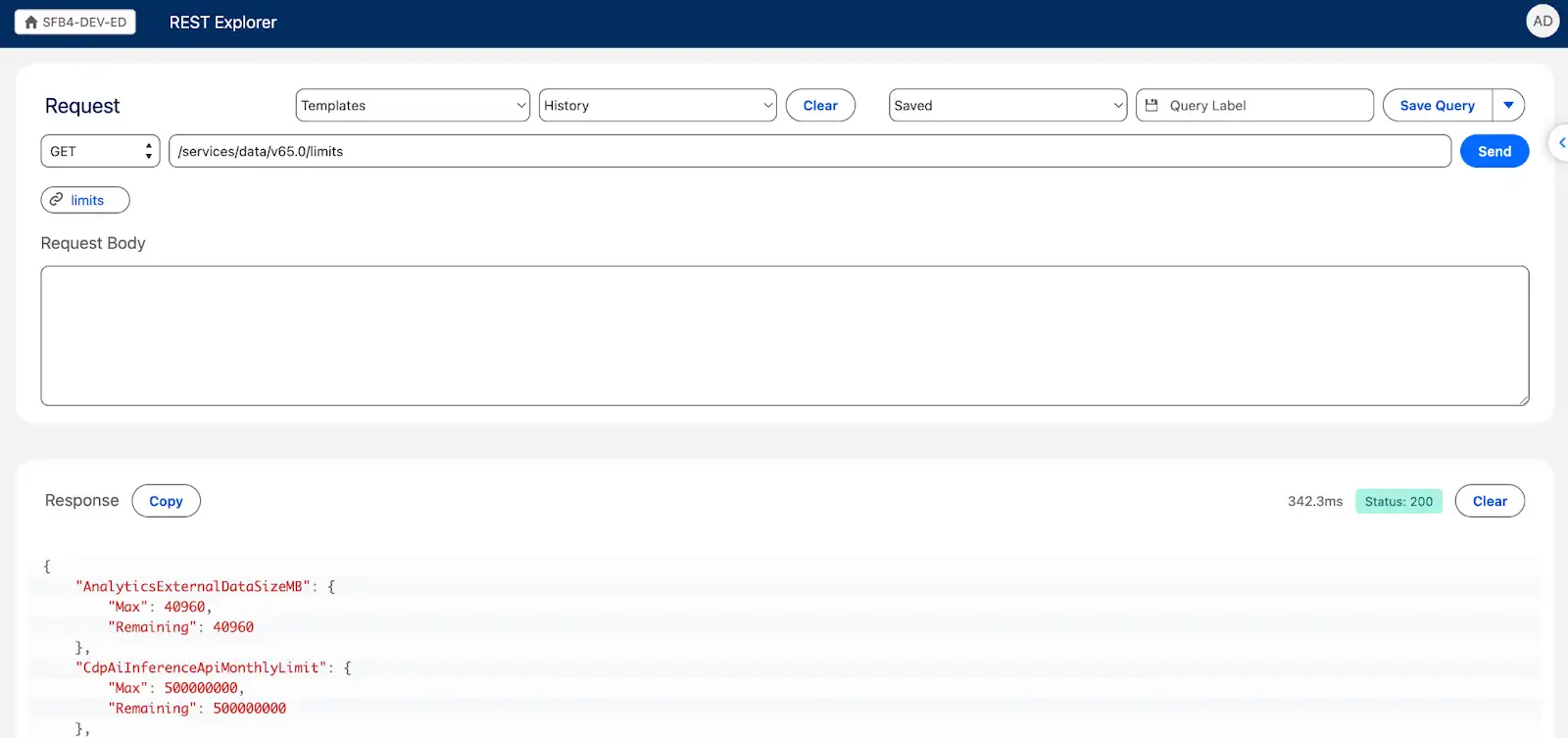Click the limits endpoint chip

(86, 200)
